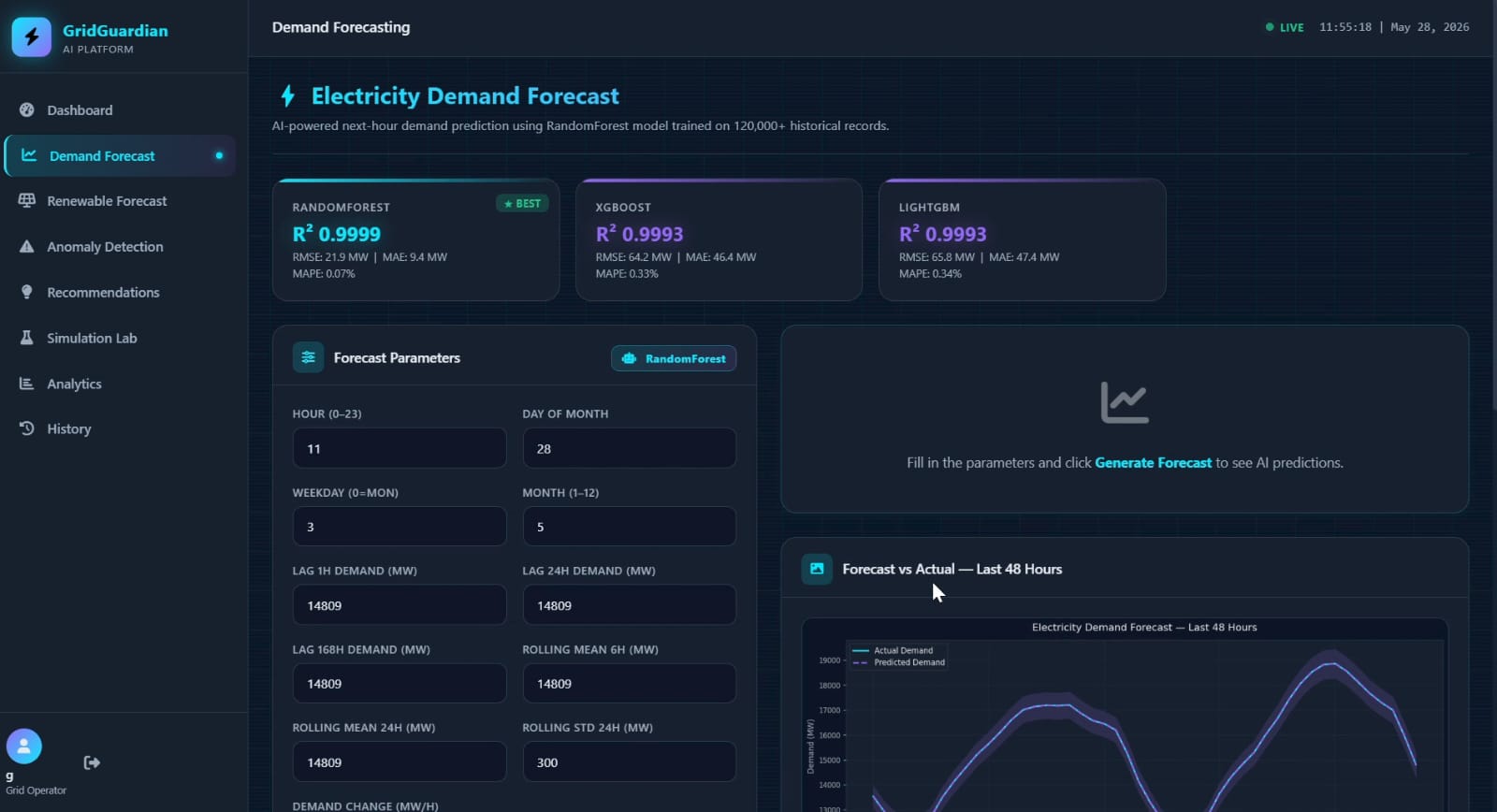Screen dimensions: 1497x812
Task: Click the 'R² 0.9999' RandomForest score
Action: coord(337,234)
